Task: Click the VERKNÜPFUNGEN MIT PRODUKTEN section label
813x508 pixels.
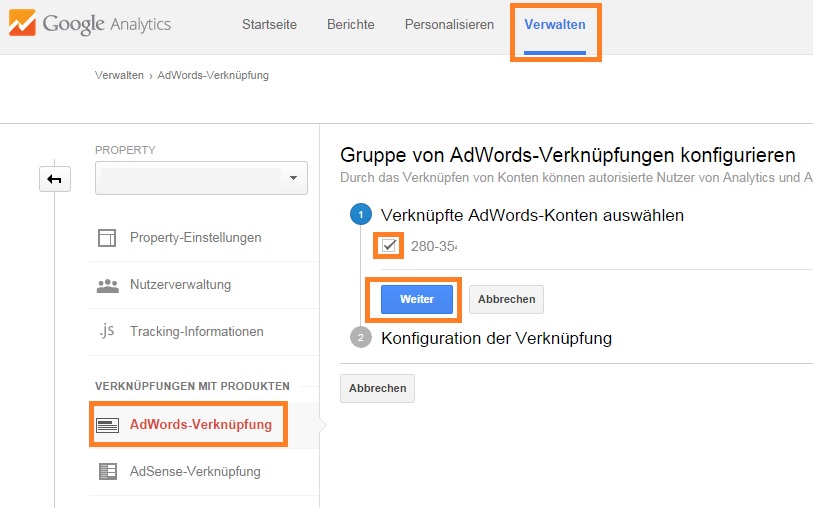Action: (192, 386)
